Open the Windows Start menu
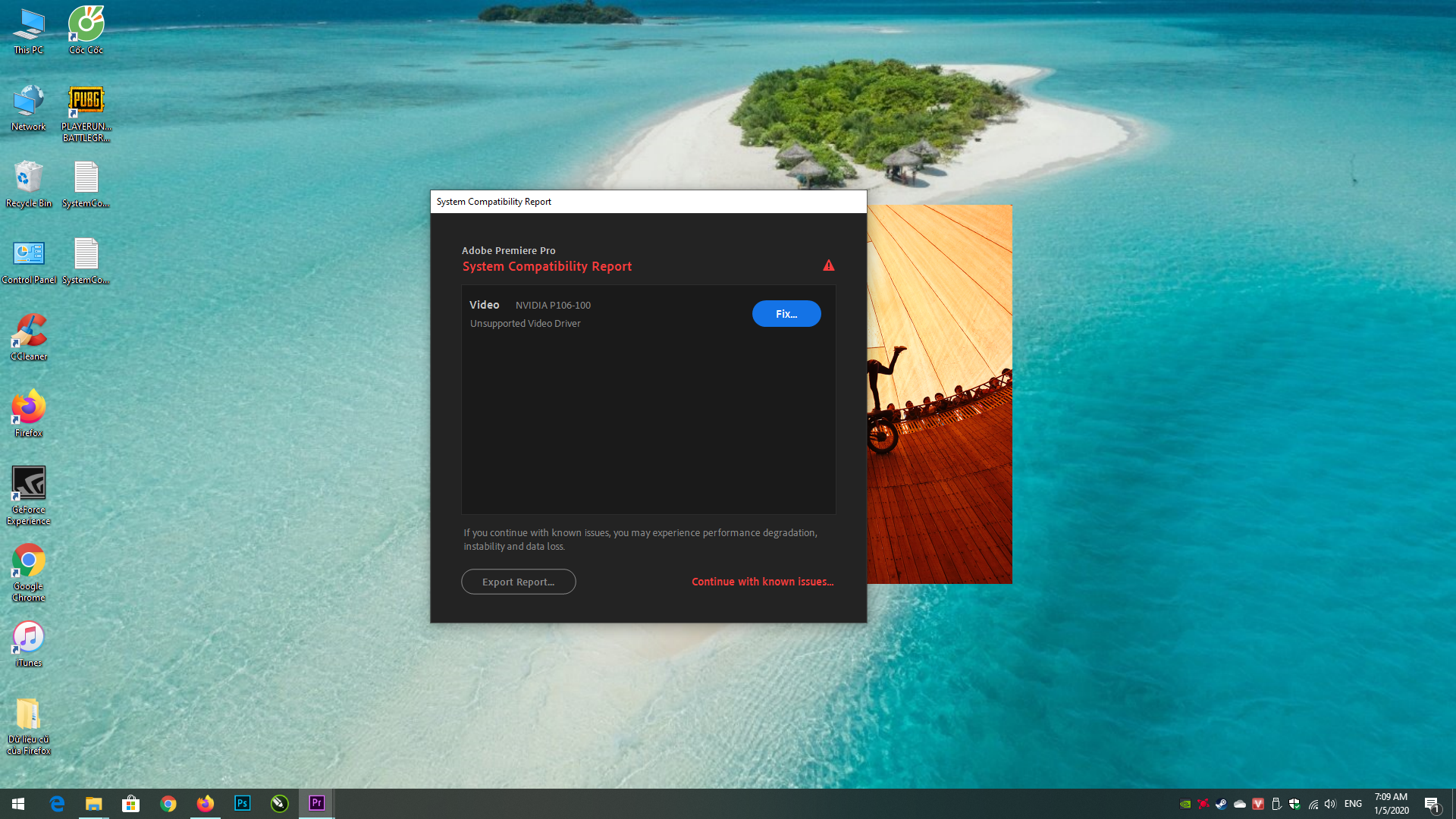This screenshot has height=819, width=1456. (x=18, y=803)
